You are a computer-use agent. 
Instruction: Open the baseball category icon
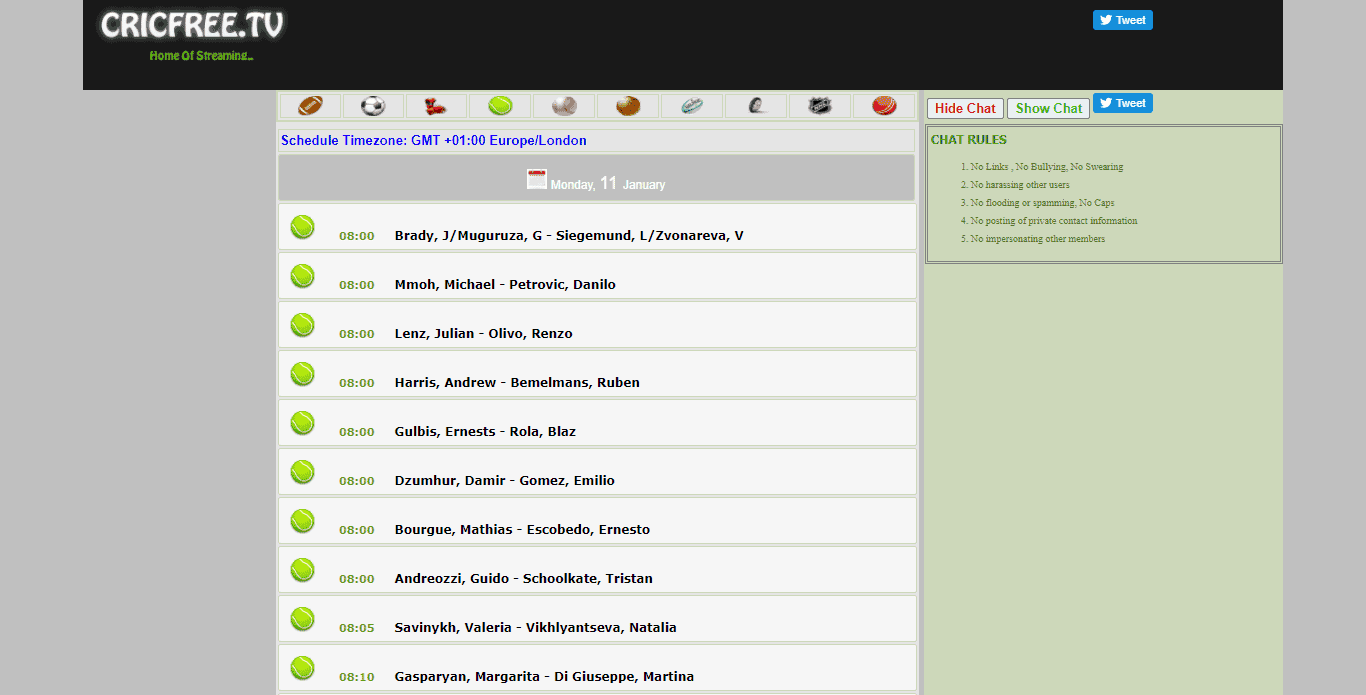(564, 106)
